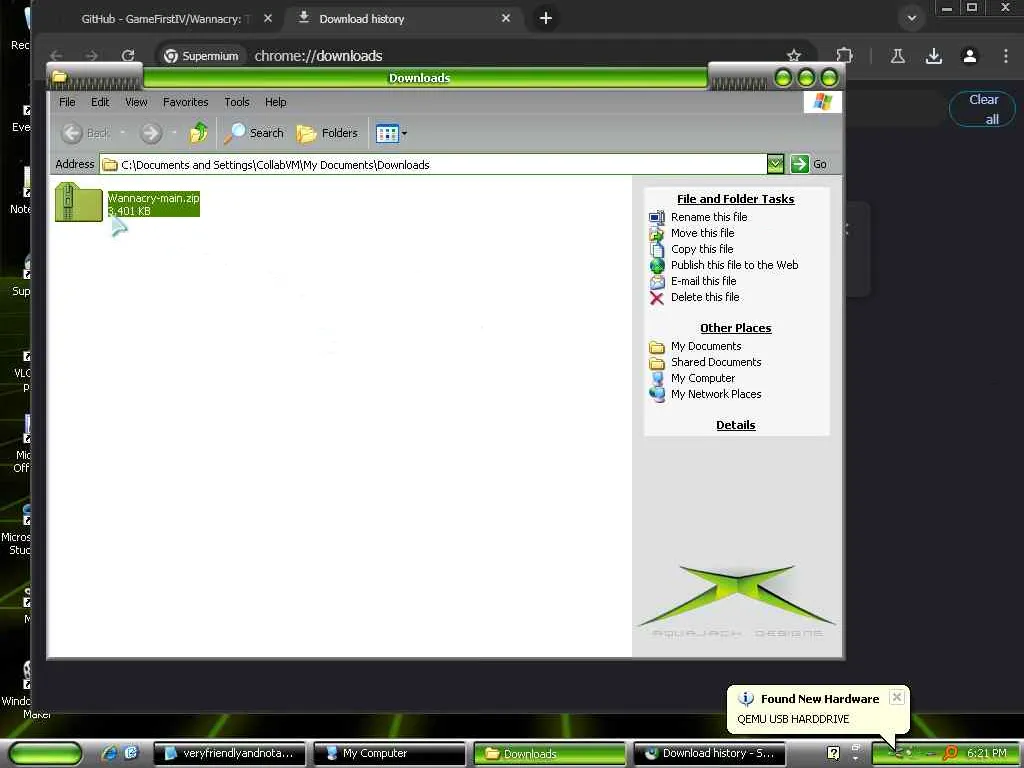
Task: Toggle the Folders pane button
Action: coord(327,133)
